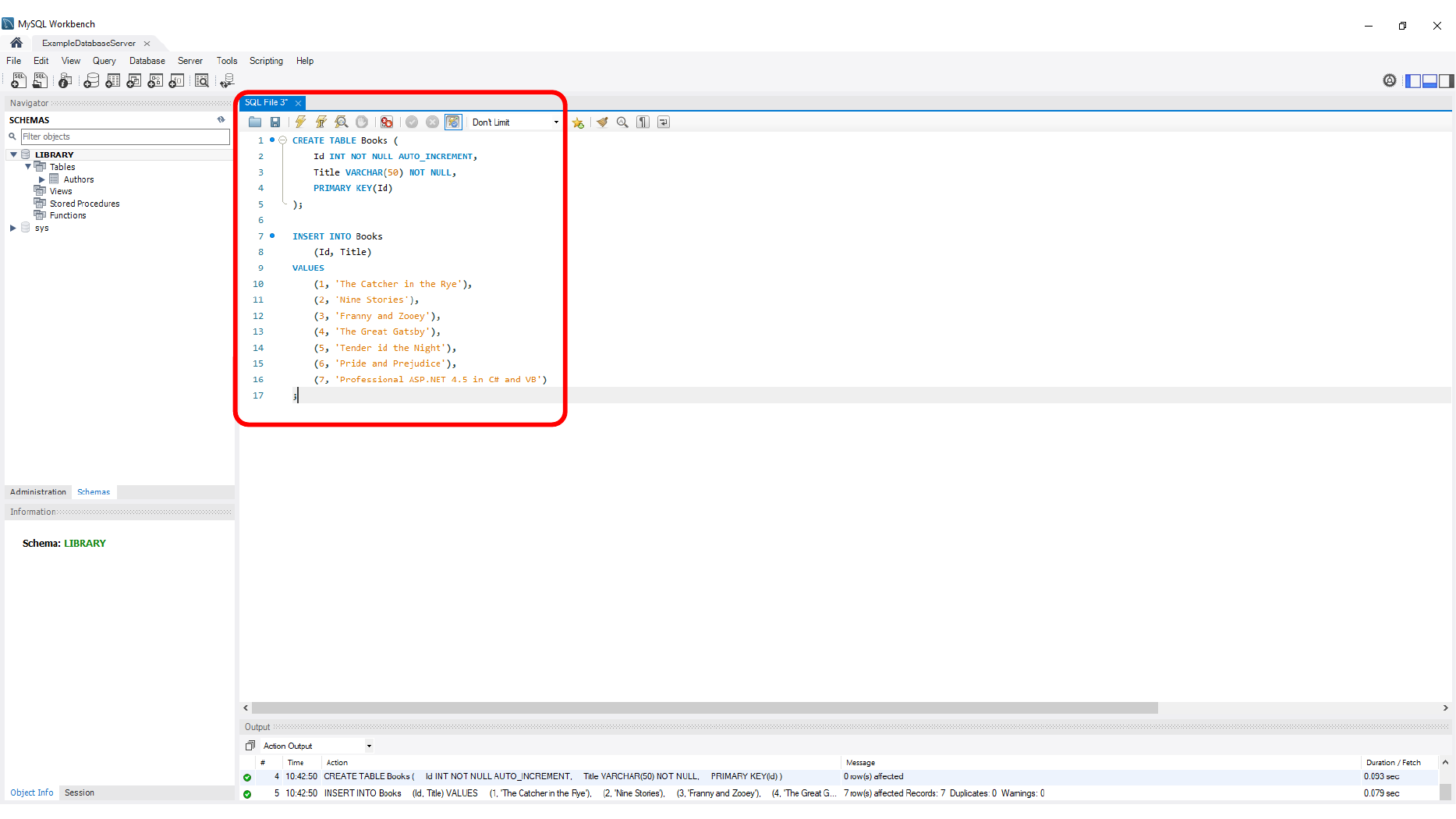
Task: Toggle word wrapping in the editor
Action: pyautogui.click(x=664, y=122)
